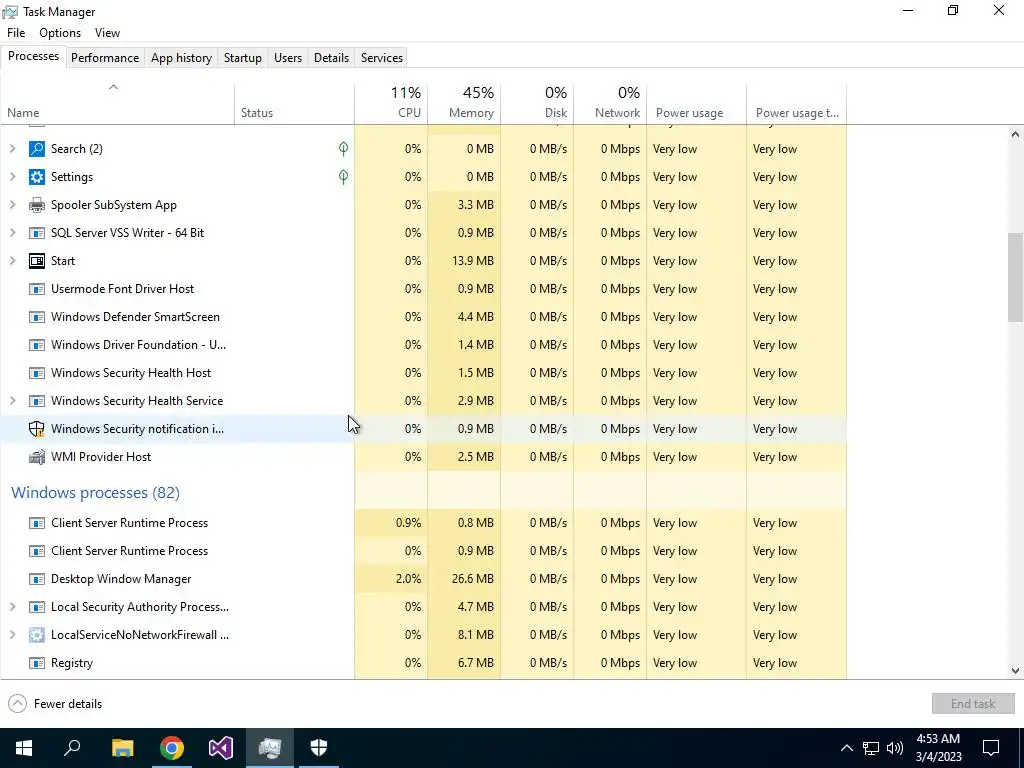Open the Options menu
Screen dimensions: 1024x768
click(x=60, y=33)
